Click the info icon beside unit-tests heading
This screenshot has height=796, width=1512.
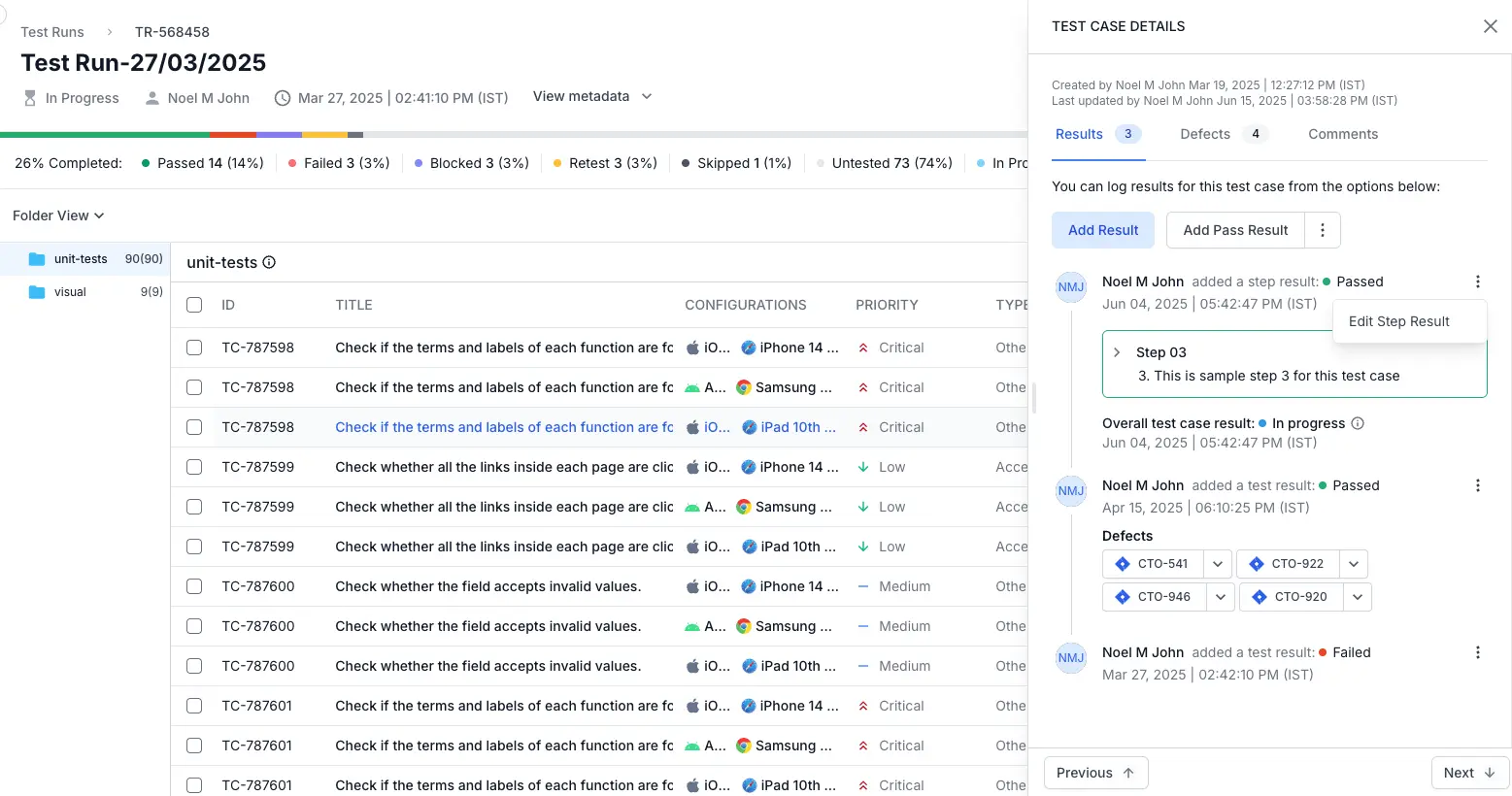click(270, 262)
